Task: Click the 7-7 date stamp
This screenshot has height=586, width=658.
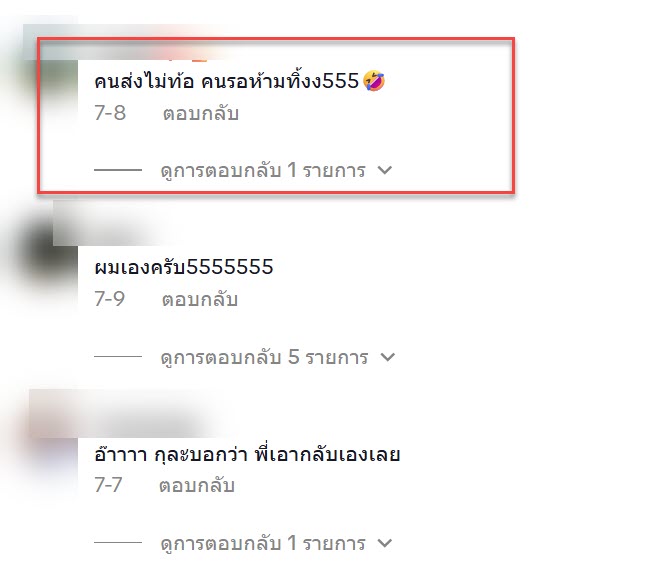Action: [108, 485]
